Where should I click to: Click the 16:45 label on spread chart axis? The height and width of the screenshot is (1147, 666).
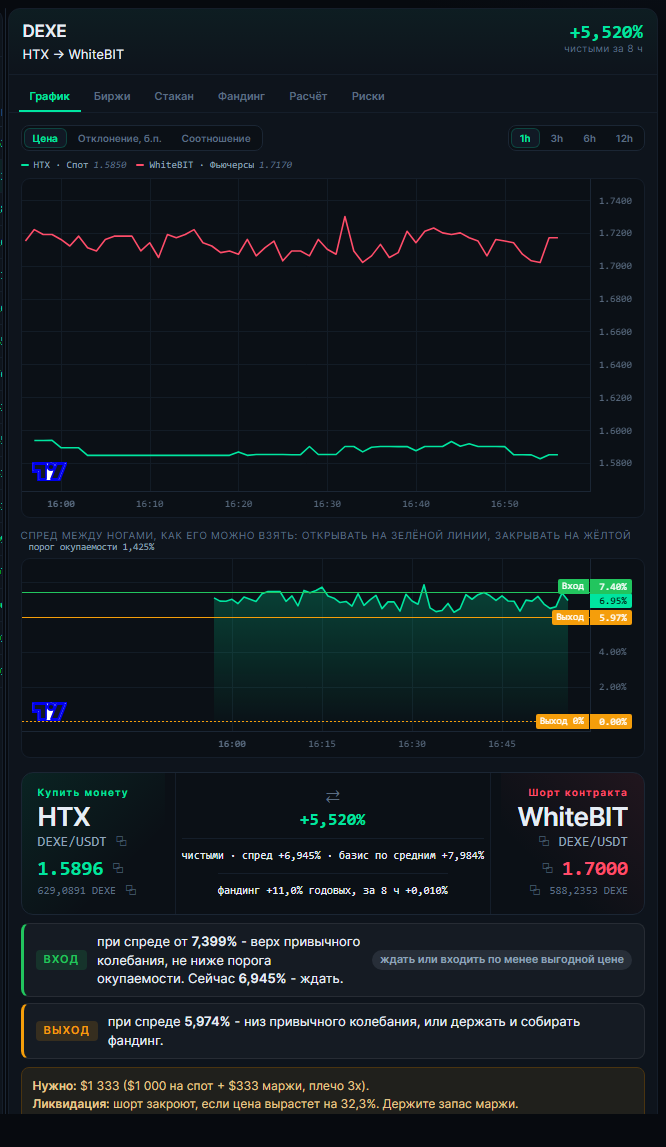point(502,744)
